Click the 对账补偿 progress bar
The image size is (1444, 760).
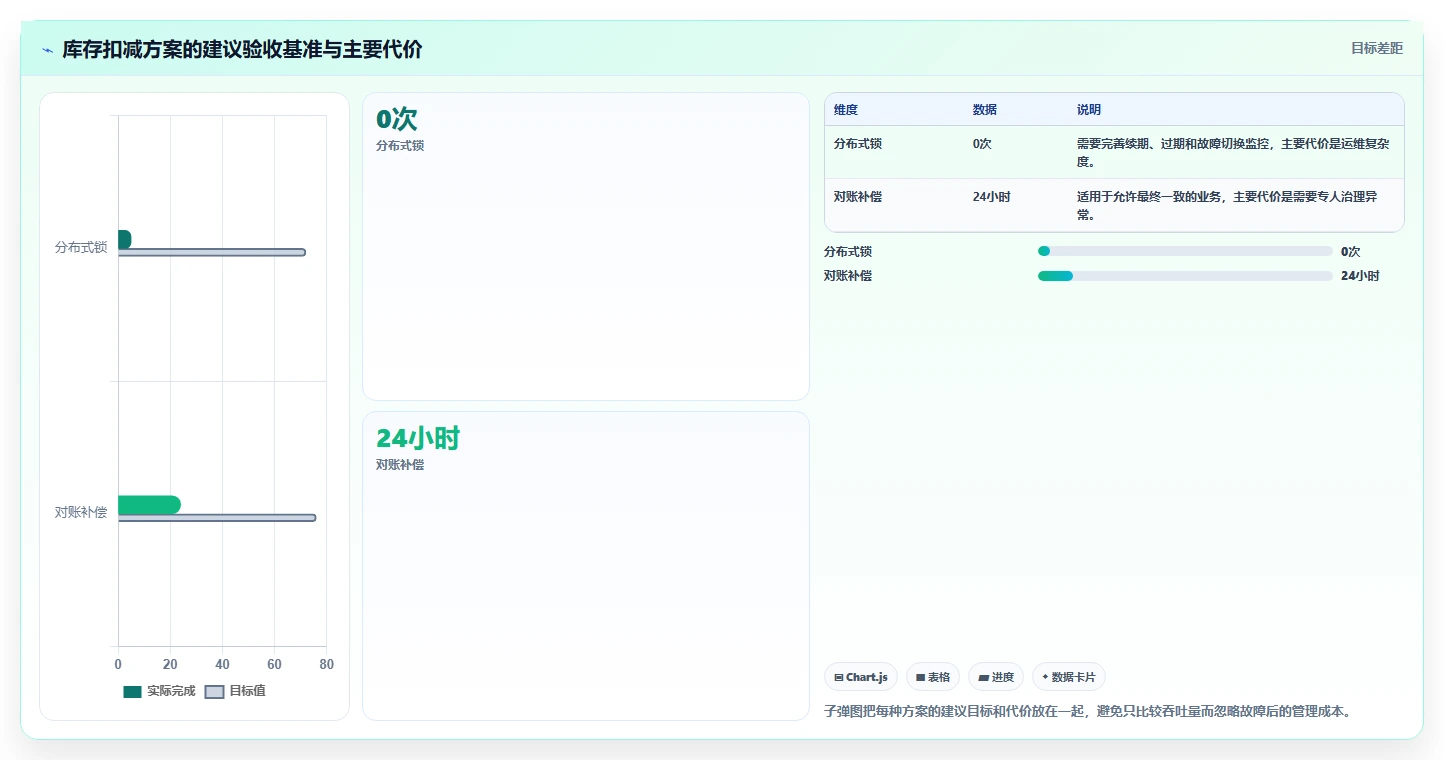click(x=1185, y=275)
